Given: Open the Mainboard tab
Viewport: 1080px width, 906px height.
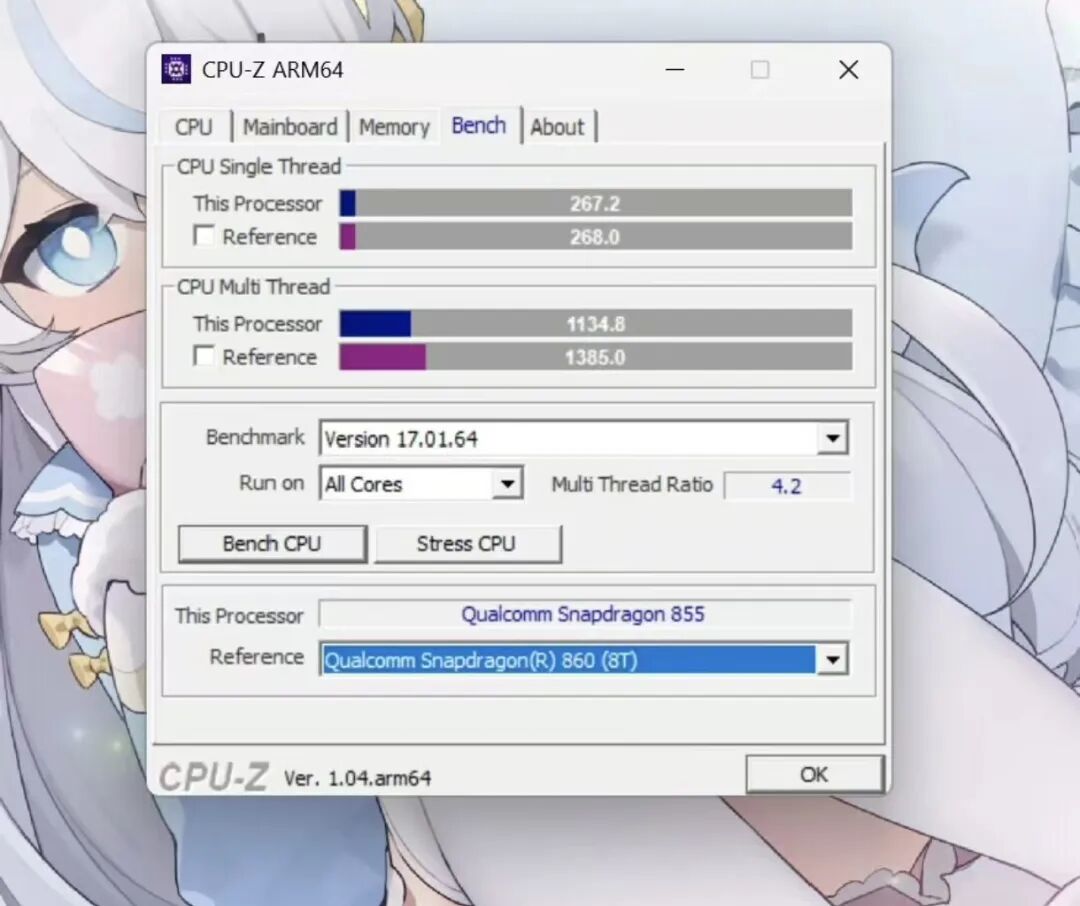Looking at the screenshot, I should point(290,127).
